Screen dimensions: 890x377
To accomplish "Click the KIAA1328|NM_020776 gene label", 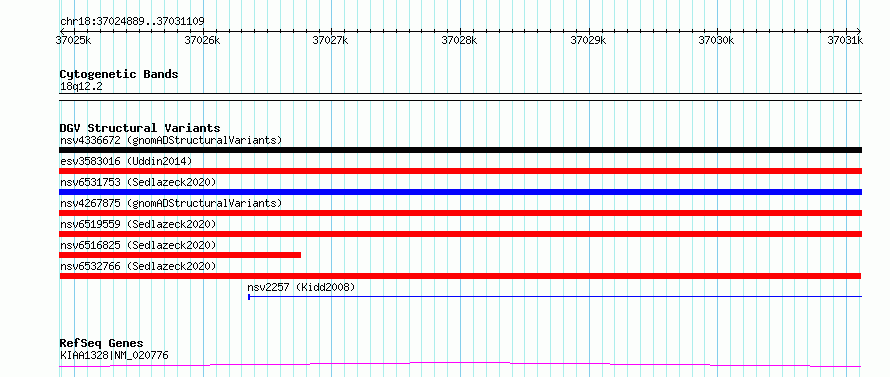I will click(114, 356).
